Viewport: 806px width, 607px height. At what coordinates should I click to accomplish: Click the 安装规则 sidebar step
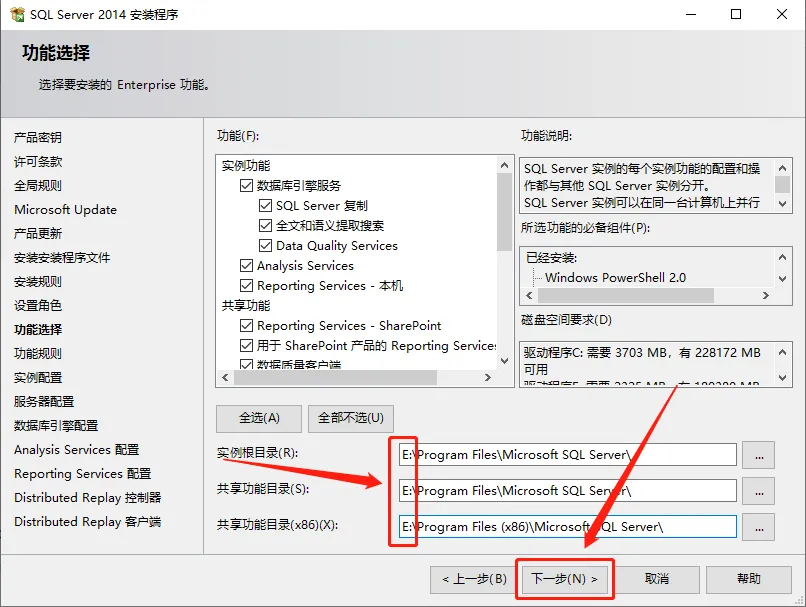(38, 282)
